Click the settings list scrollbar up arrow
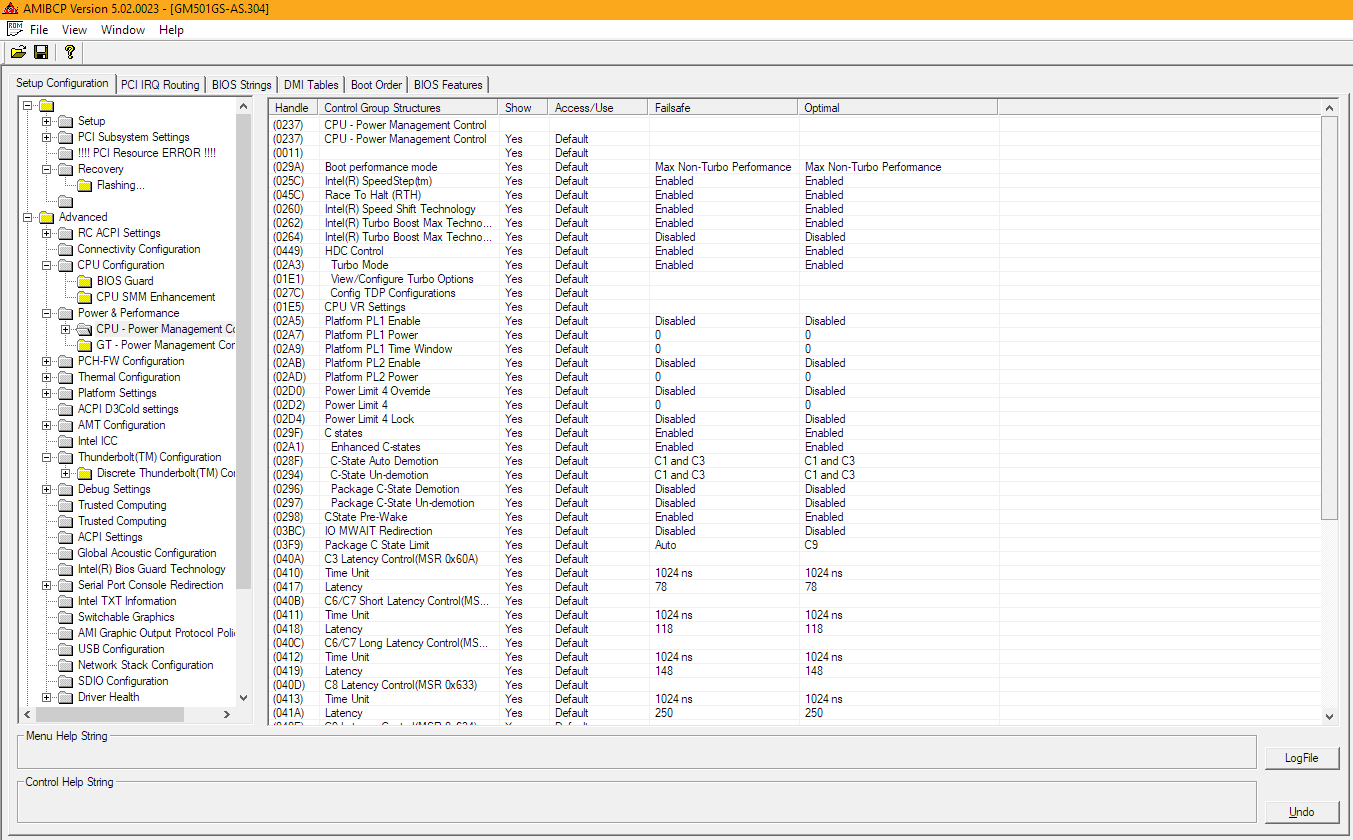The image size is (1353, 840). 1329,108
